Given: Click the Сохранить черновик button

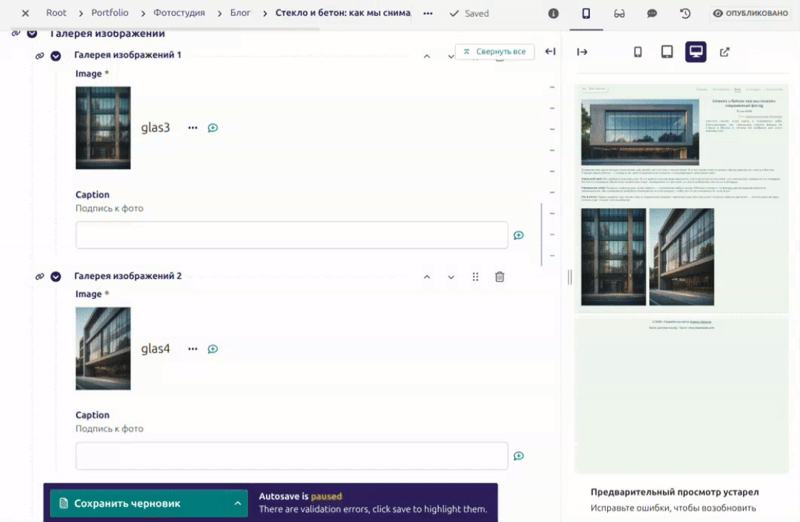Looking at the screenshot, I should 138,503.
